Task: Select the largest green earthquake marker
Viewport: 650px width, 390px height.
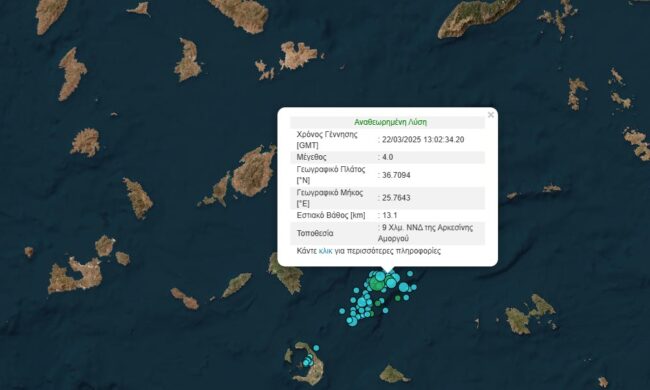Action: coord(377,284)
